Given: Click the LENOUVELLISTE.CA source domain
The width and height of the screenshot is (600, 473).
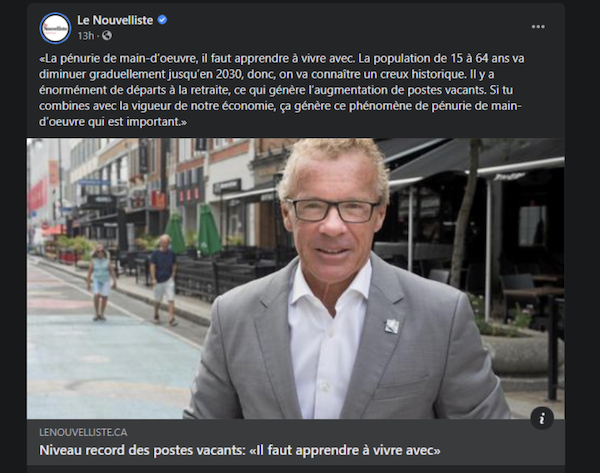Looking at the screenshot, I should tap(83, 432).
